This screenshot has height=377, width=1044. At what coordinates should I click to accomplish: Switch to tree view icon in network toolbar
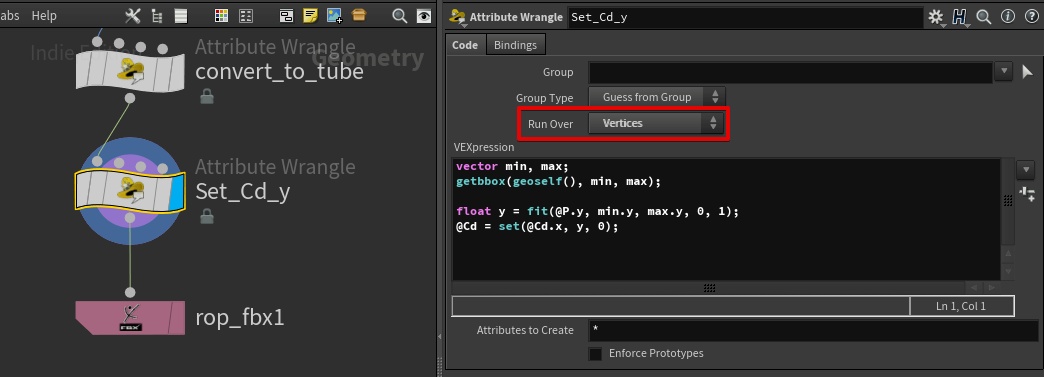click(x=157, y=16)
